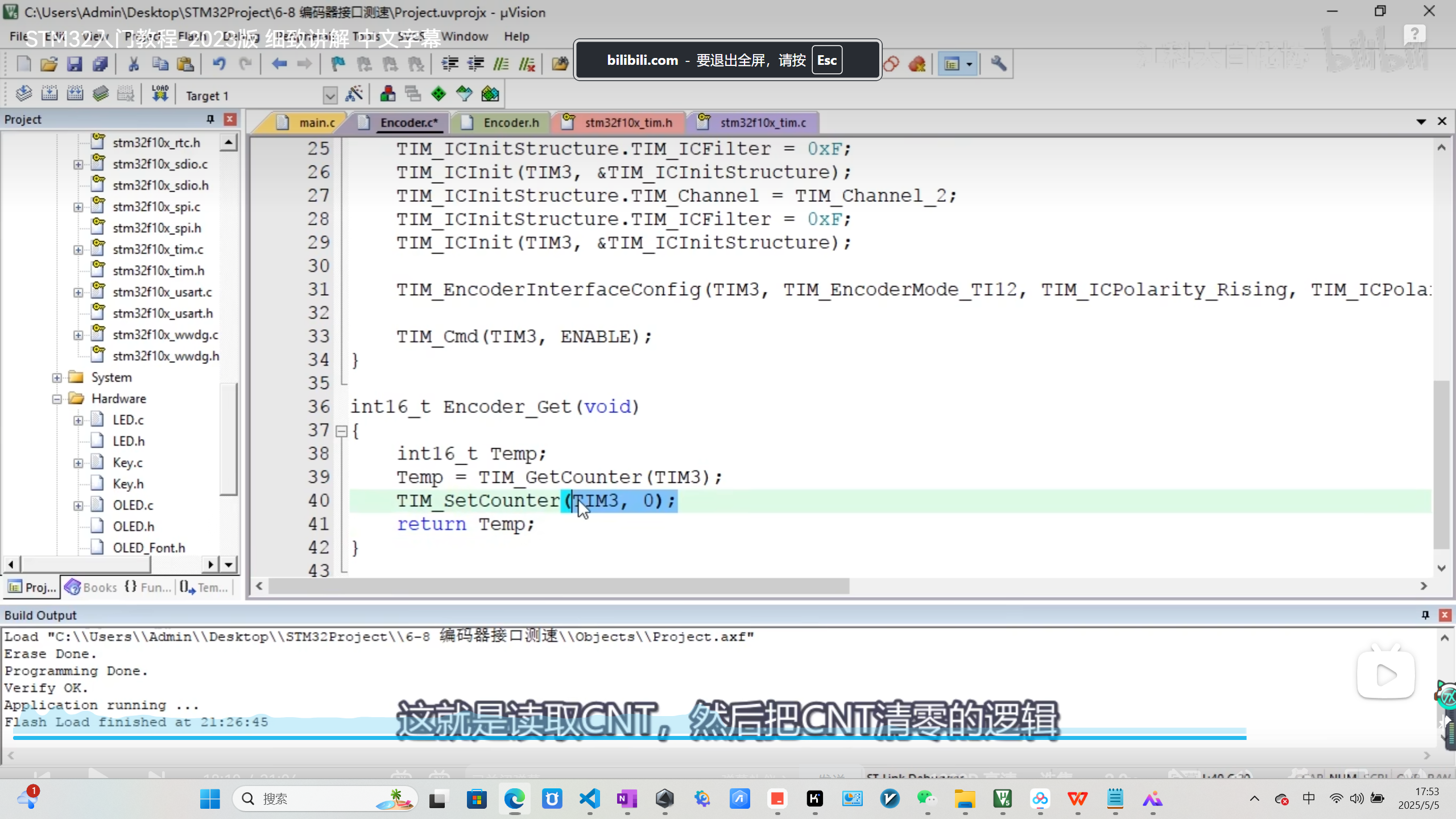Toggle auto-hide pin on Build Output
This screenshot has width=1456, height=819.
tap(1425, 615)
